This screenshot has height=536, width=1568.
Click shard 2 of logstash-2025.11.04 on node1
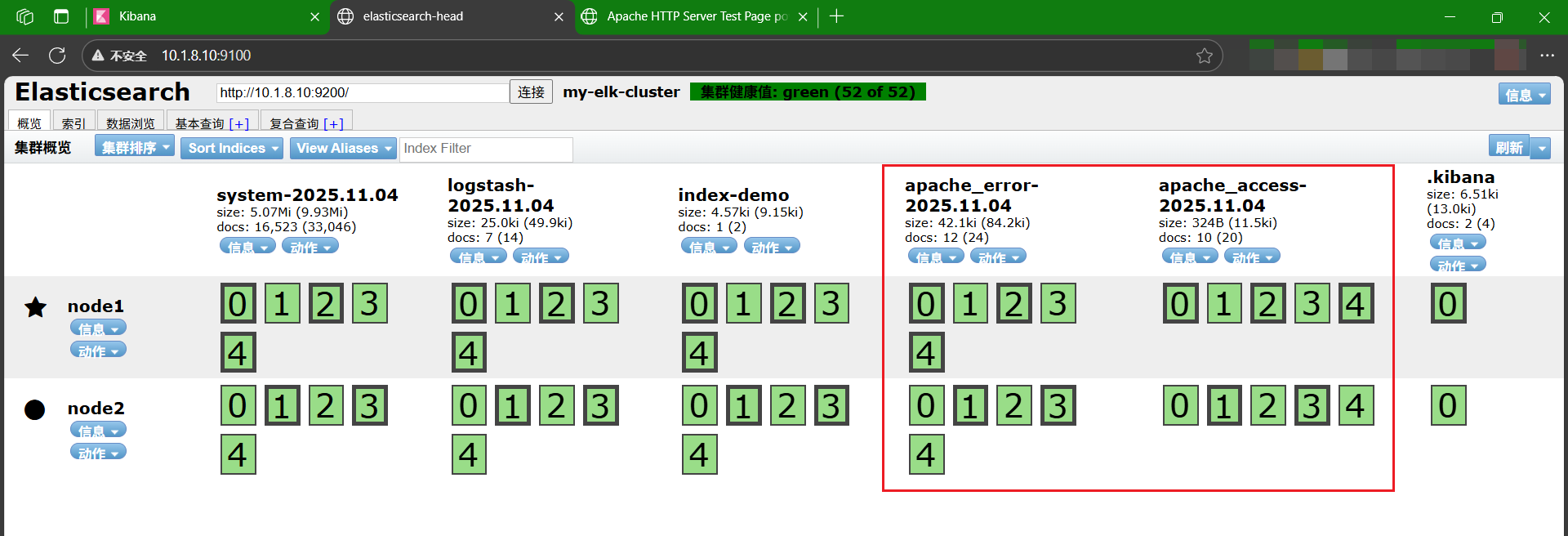(557, 304)
